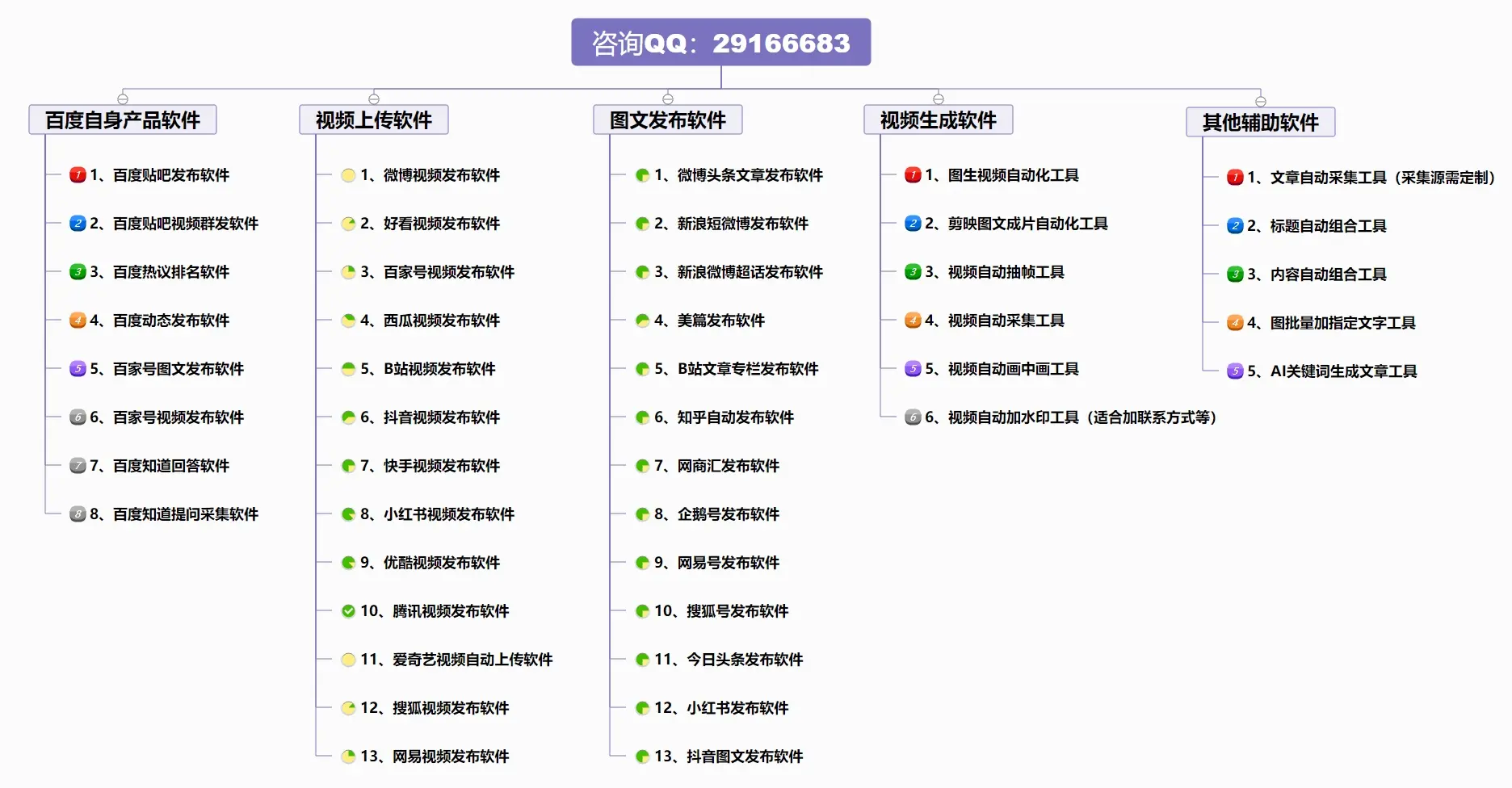1512x788 pixels.
Task: Collapse the 百度自身产品软件 branch
Action: click(x=123, y=99)
